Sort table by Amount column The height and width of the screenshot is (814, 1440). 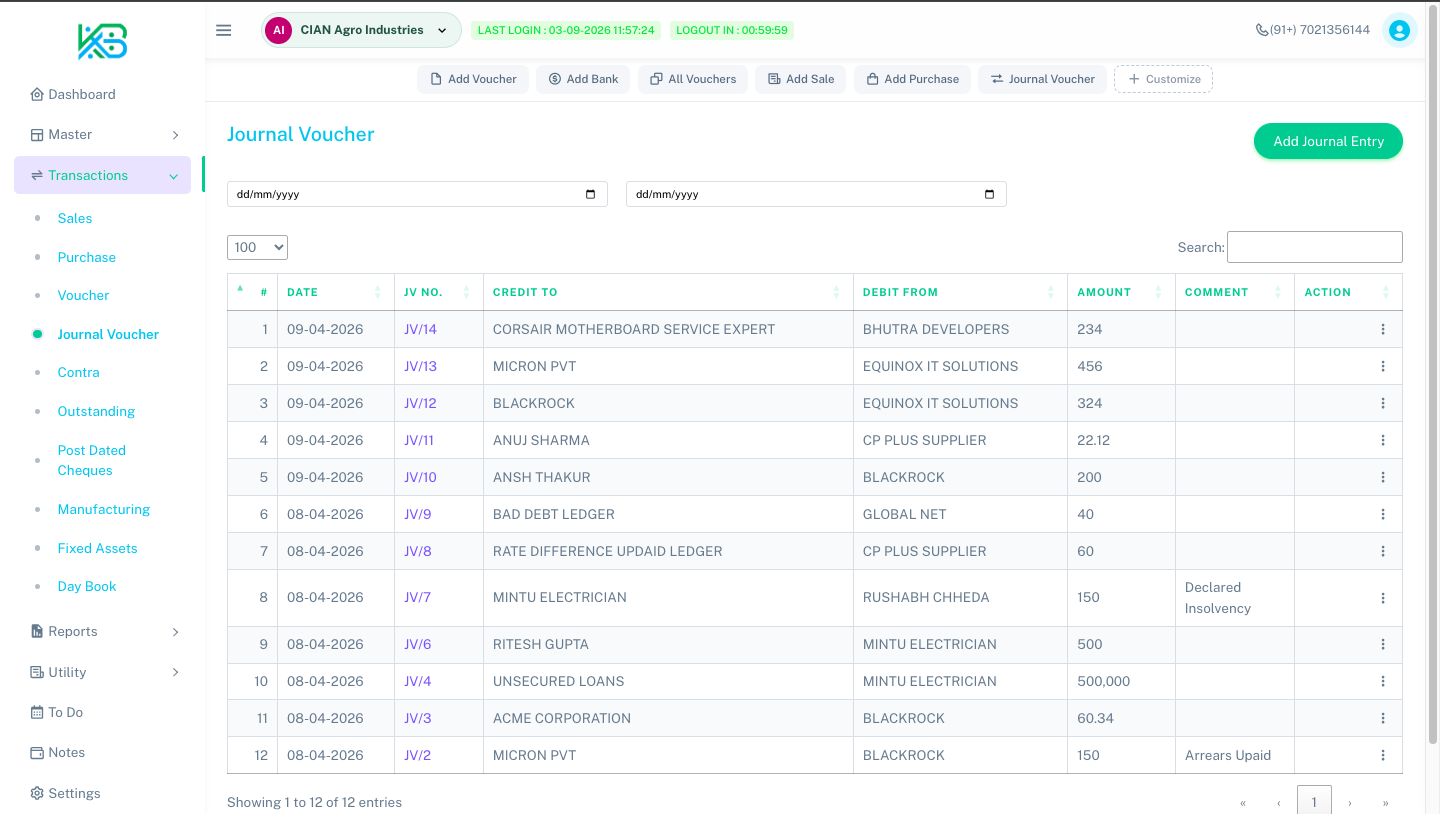pyautogui.click(x=1121, y=292)
